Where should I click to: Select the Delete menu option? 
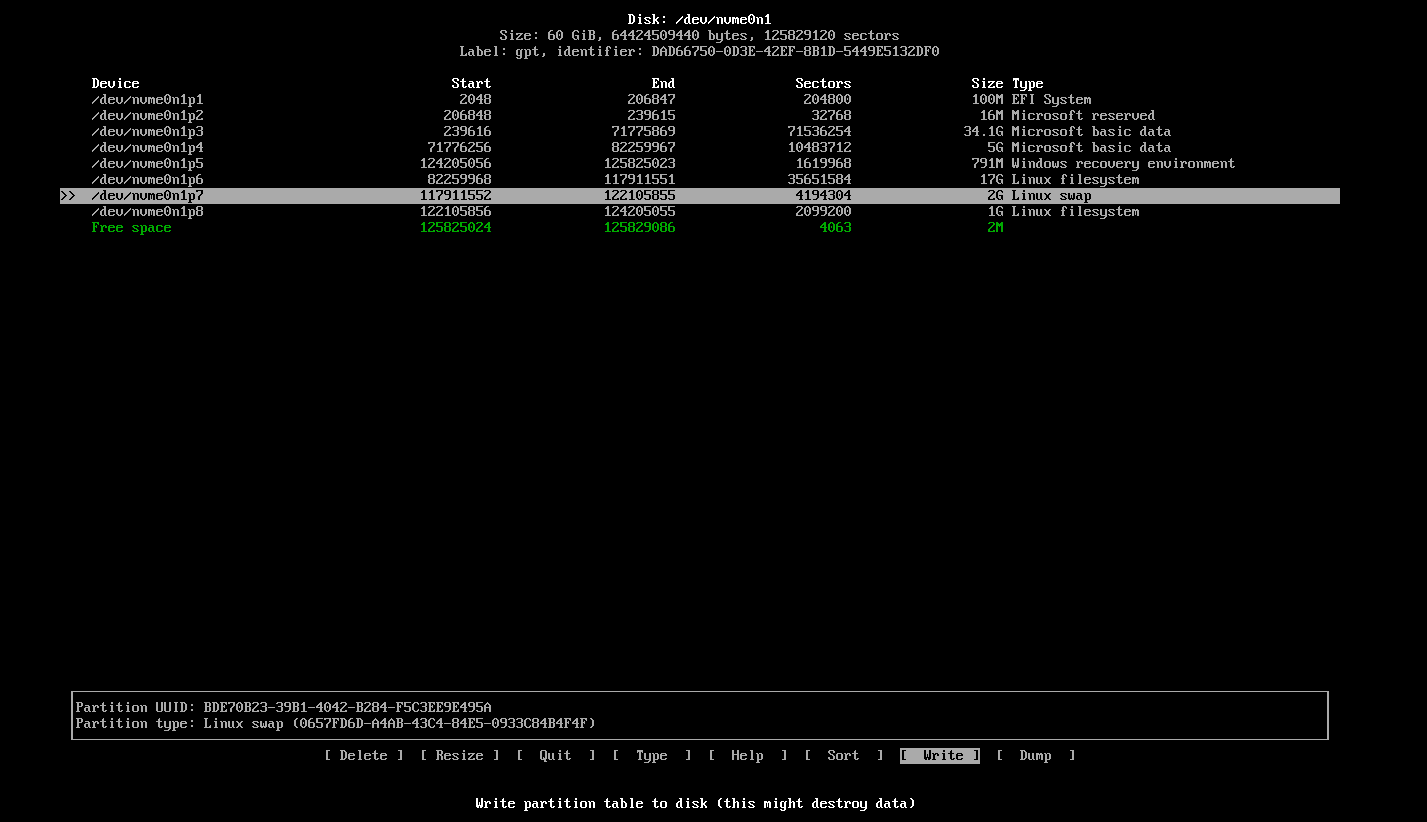[x=364, y=756]
